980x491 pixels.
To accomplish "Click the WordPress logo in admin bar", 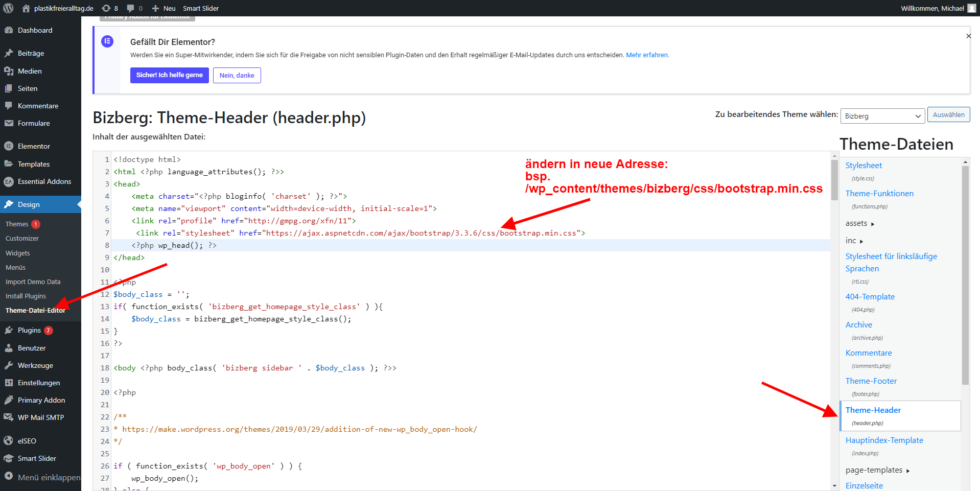I will tap(8, 9).
